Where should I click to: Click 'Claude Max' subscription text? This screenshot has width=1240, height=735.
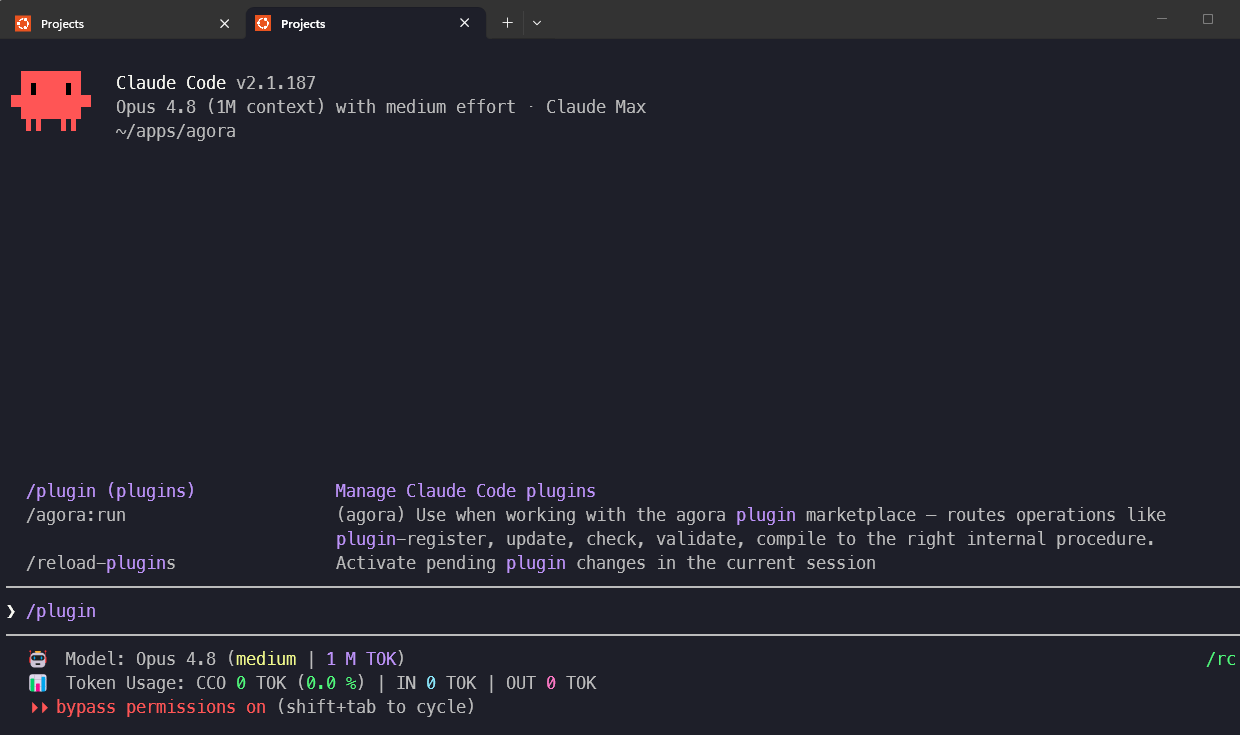click(596, 107)
